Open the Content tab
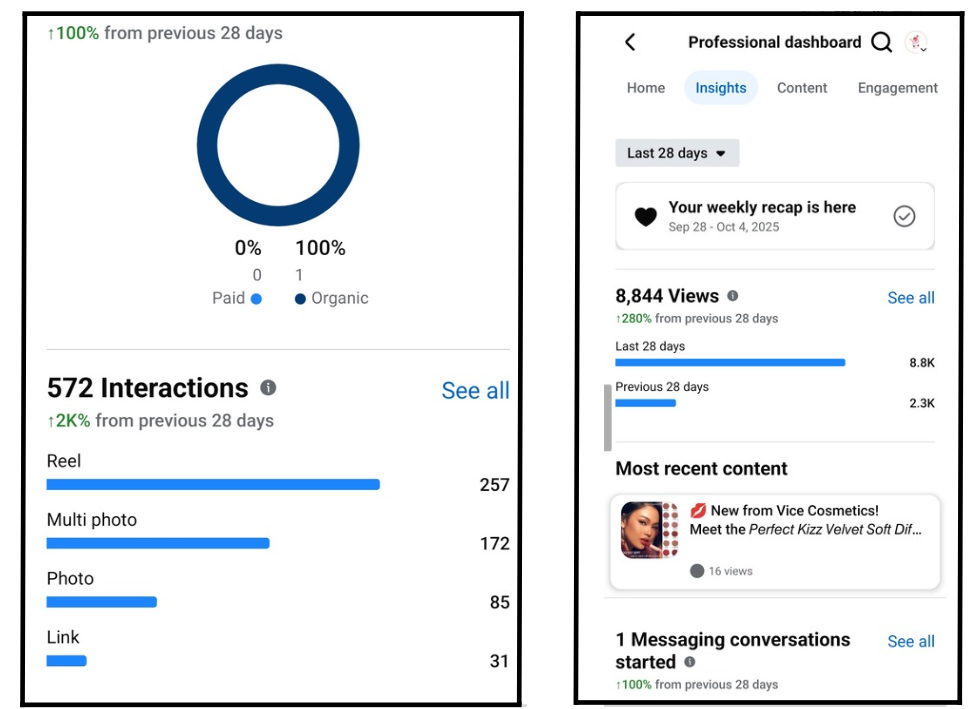 point(802,88)
